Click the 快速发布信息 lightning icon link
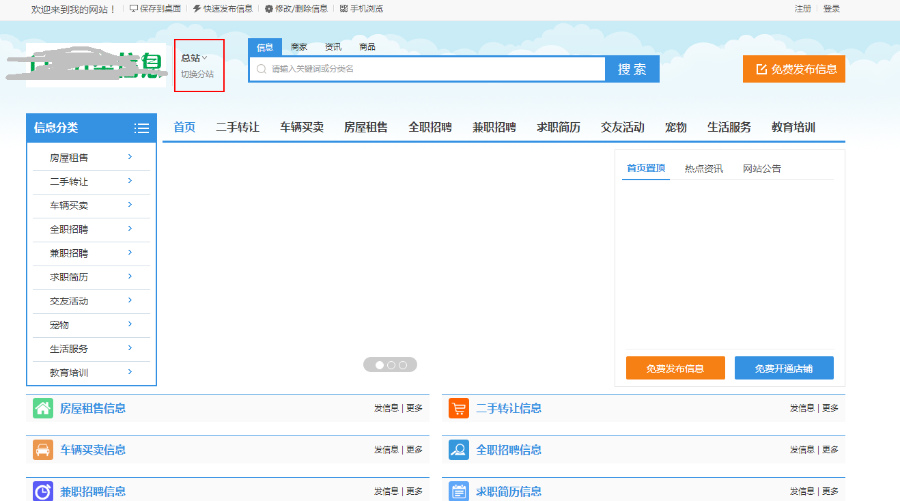 tap(223, 9)
